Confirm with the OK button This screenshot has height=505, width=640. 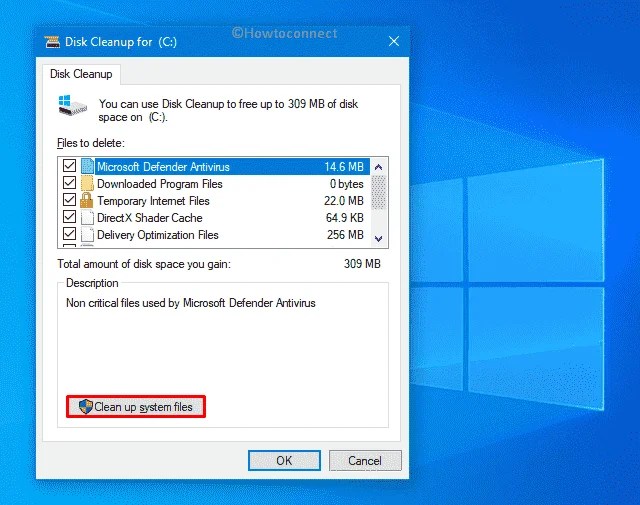[284, 461]
